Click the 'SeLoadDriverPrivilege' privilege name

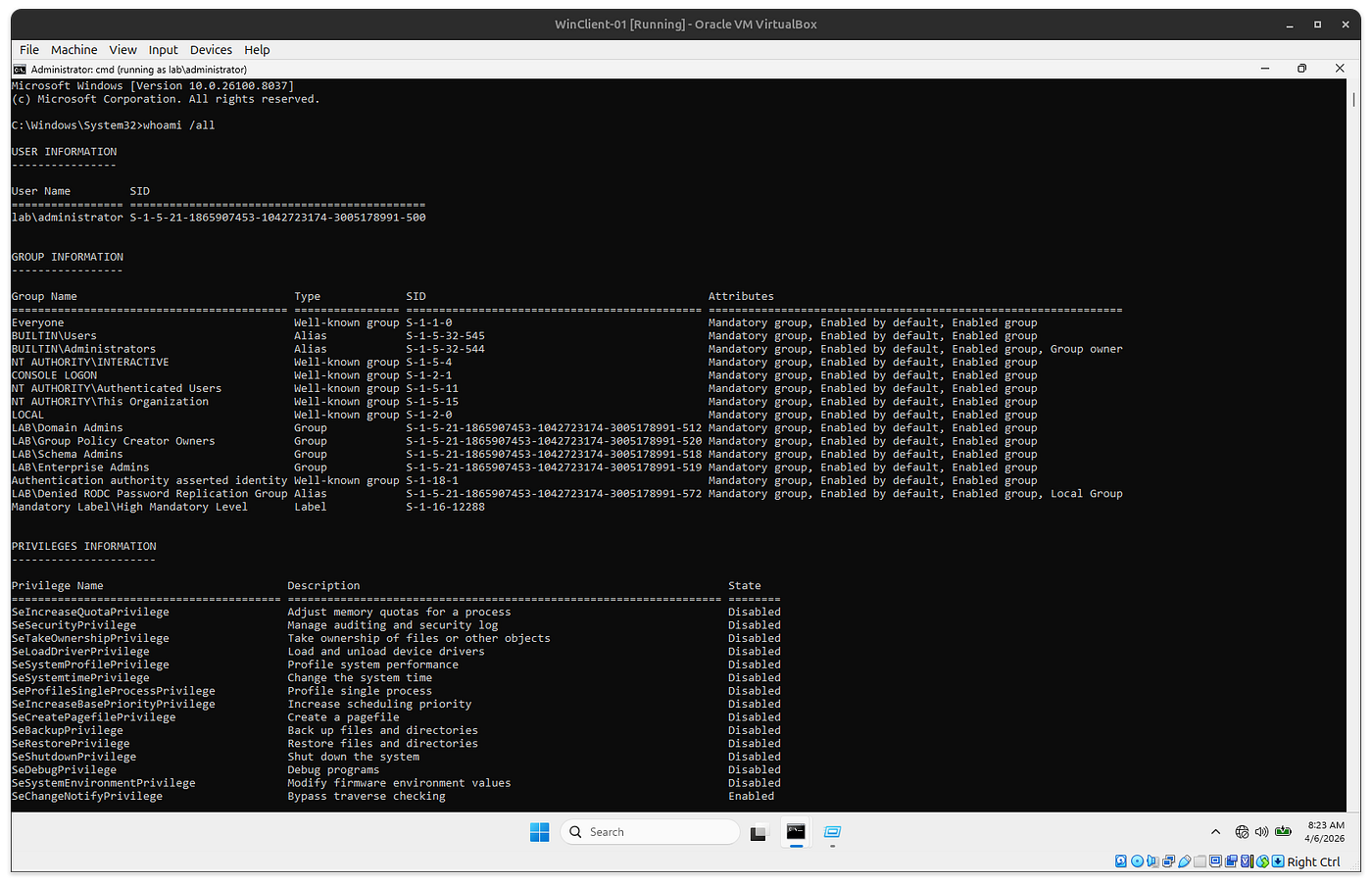[x=80, y=652]
